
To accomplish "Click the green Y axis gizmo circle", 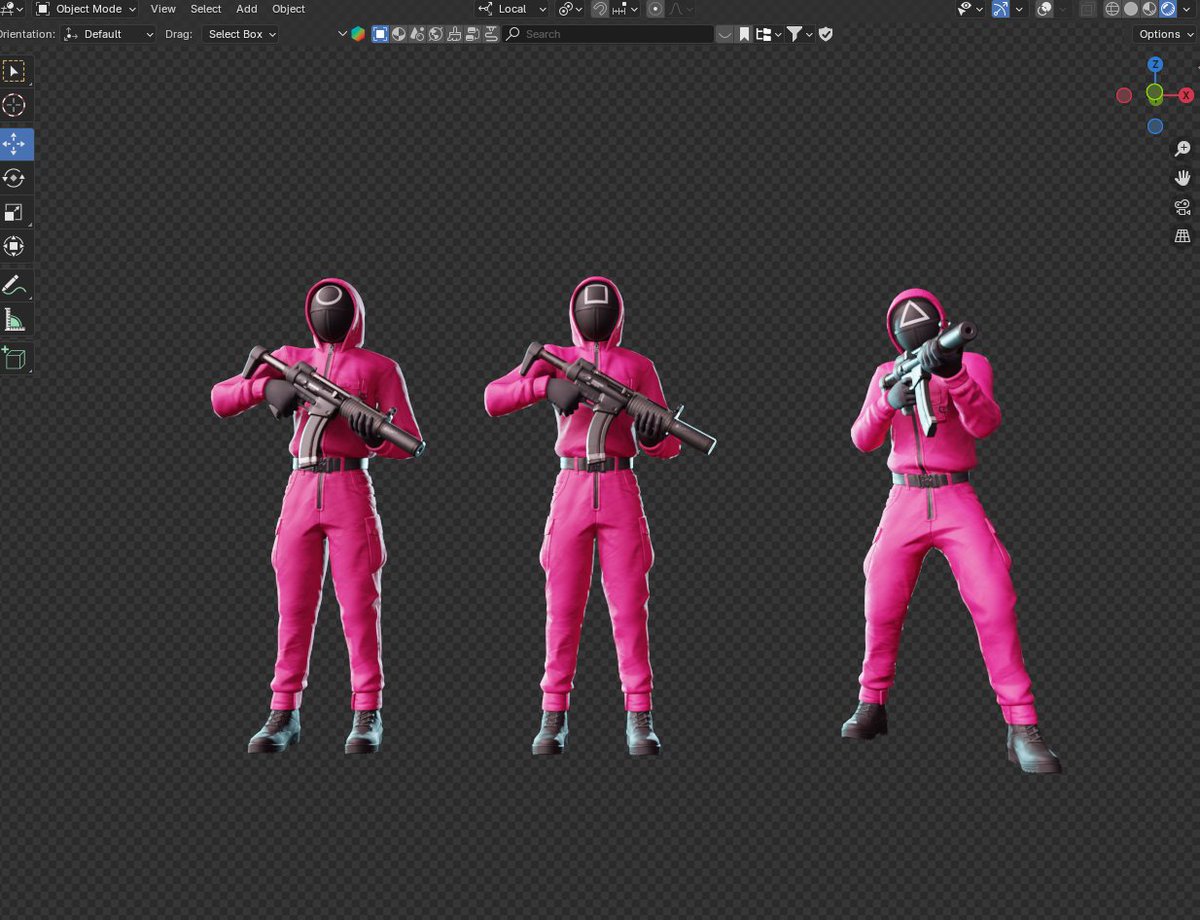I will pyautogui.click(x=1155, y=94).
